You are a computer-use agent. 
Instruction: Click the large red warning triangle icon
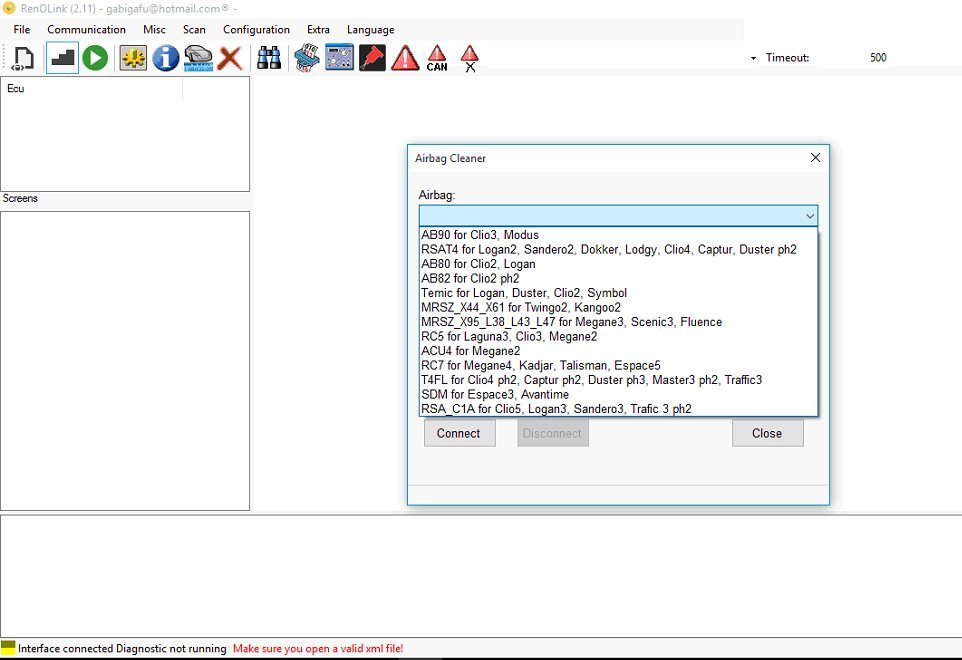point(405,58)
